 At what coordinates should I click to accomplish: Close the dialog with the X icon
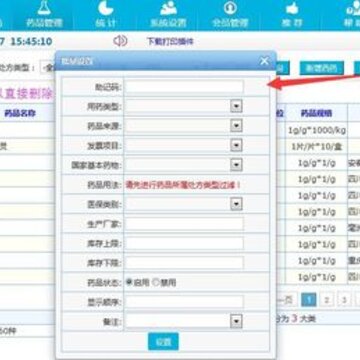click(264, 61)
